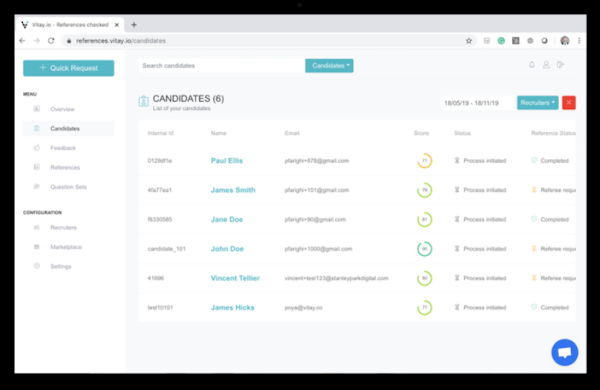Screen dimensions: 600x390
Task: Open candidate Vincent Tellier
Action: 235,278
